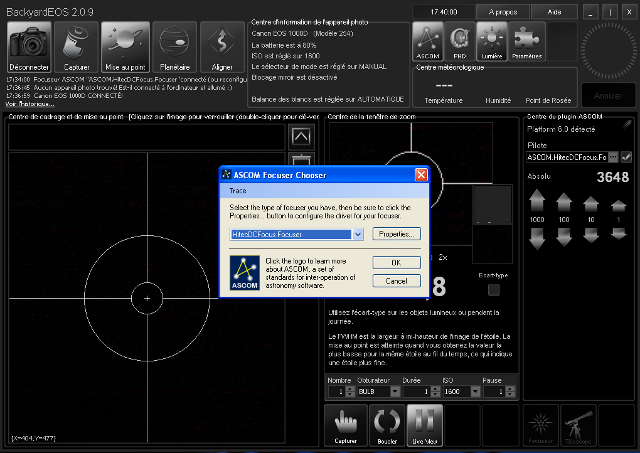Click the Capturer hand button

[x=346, y=425]
